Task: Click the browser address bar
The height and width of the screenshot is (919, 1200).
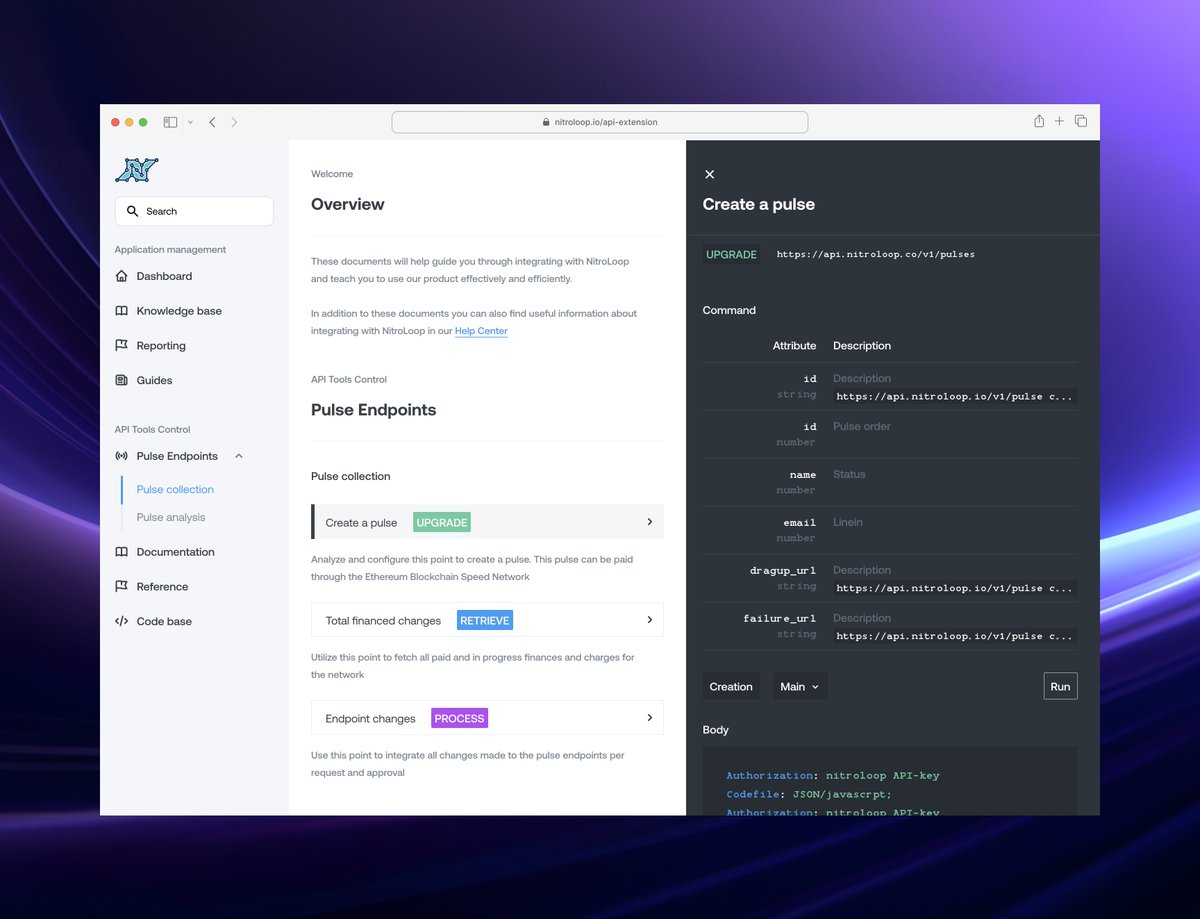Action: pos(600,122)
